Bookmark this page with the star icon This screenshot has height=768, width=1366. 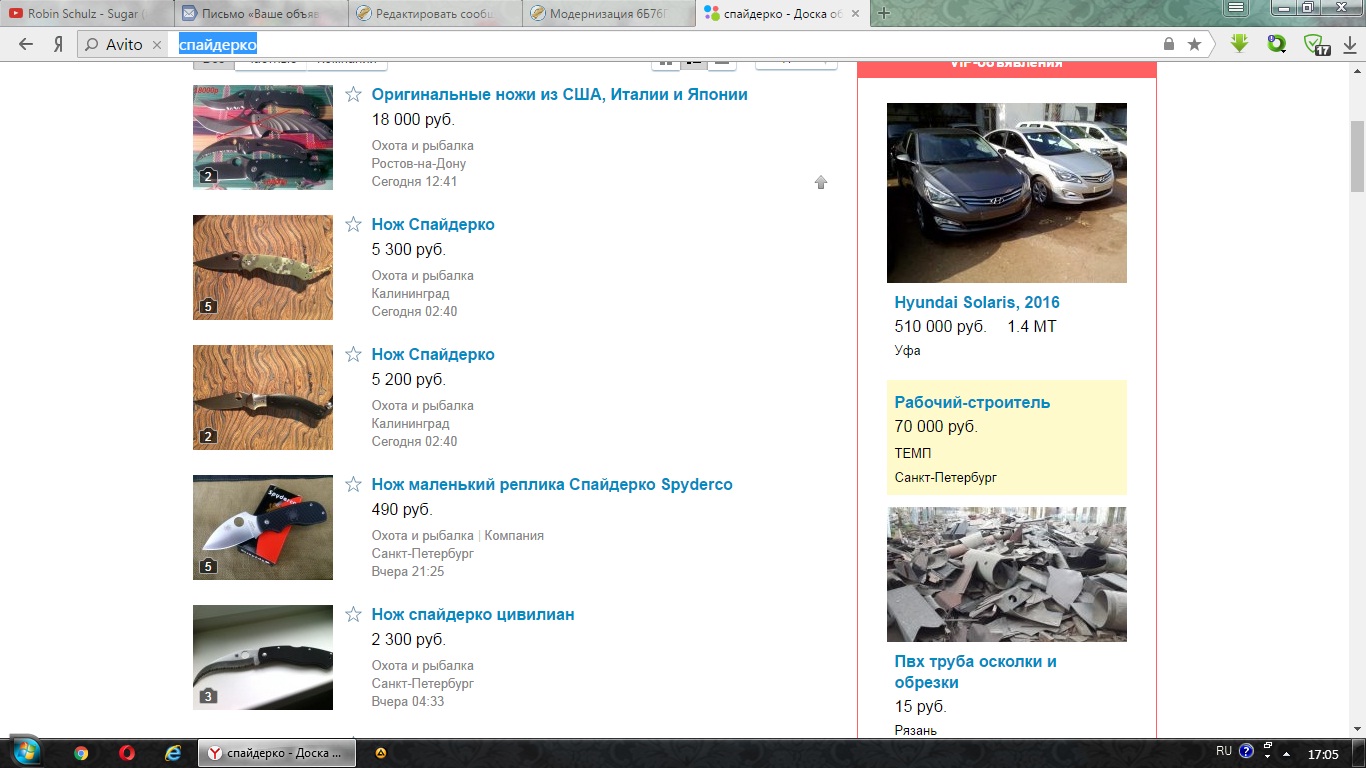(1194, 44)
